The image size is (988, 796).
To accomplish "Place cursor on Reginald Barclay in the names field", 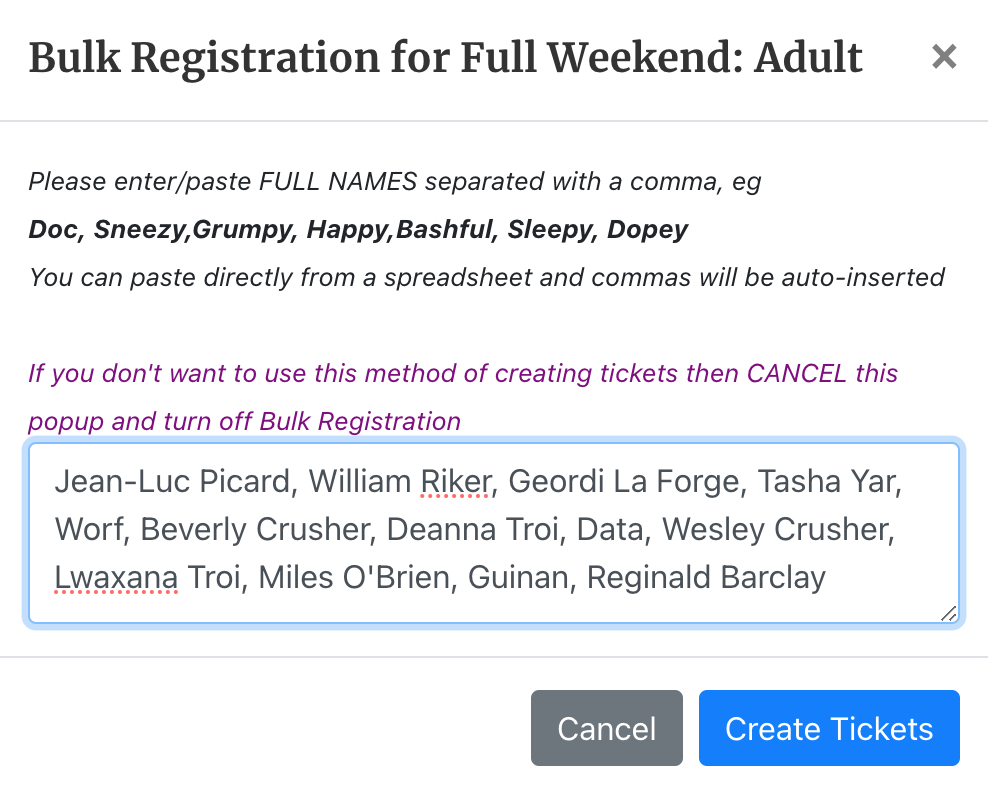I will click(706, 577).
